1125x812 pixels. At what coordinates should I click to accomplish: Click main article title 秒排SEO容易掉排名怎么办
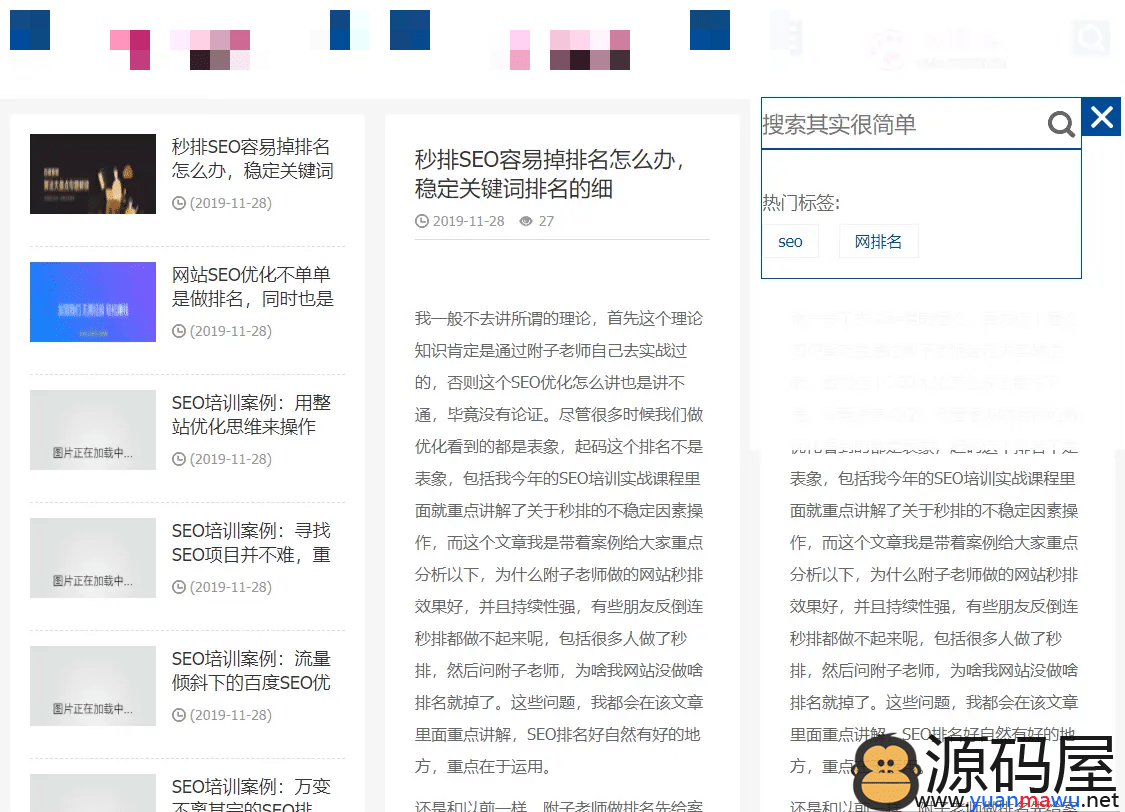[x=551, y=174]
